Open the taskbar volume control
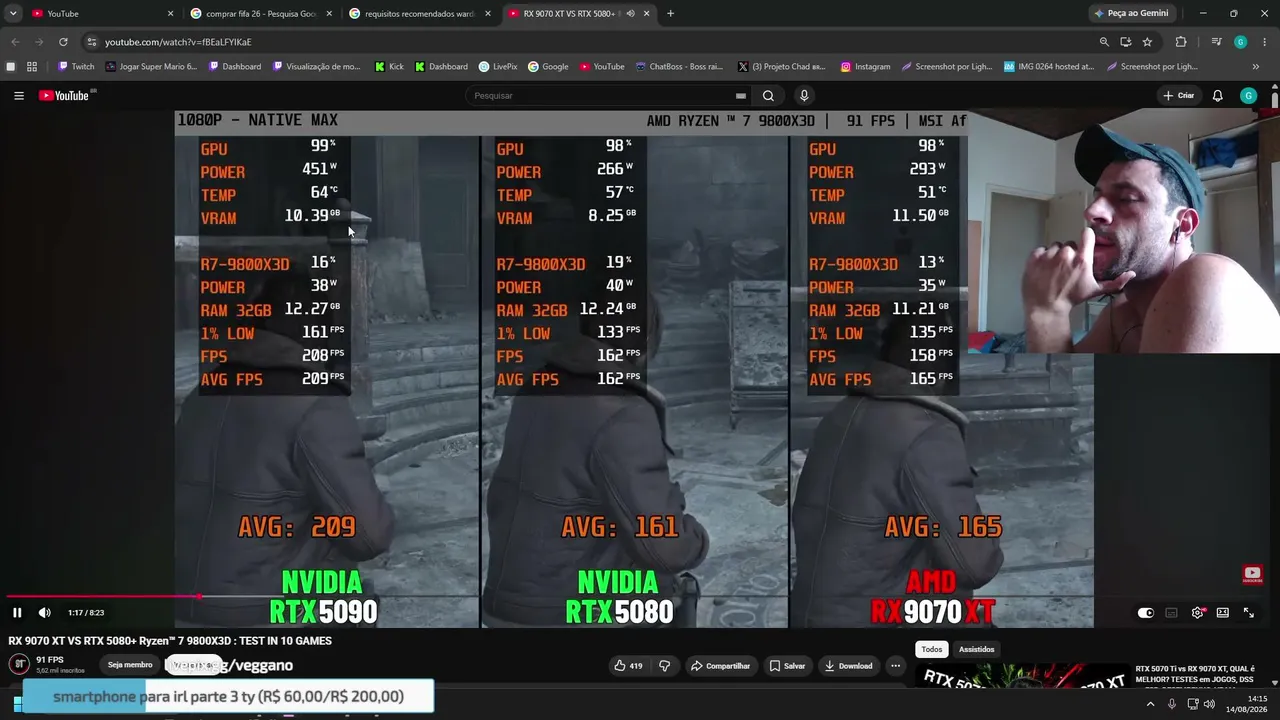Viewport: 1280px width, 720px height. (x=1209, y=704)
